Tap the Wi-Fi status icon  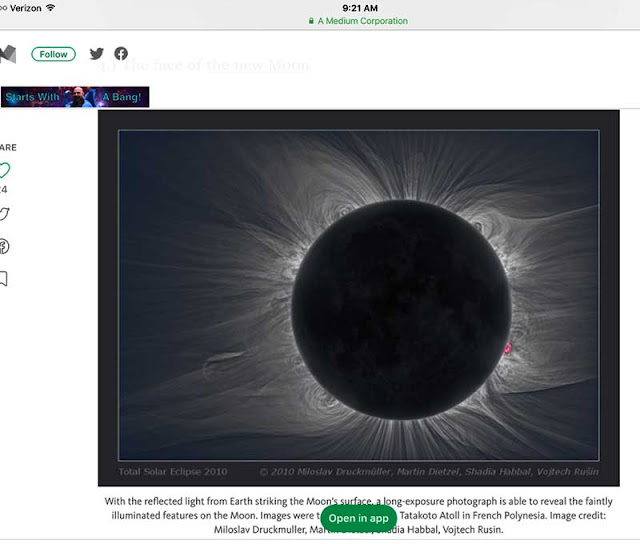coord(51,7)
